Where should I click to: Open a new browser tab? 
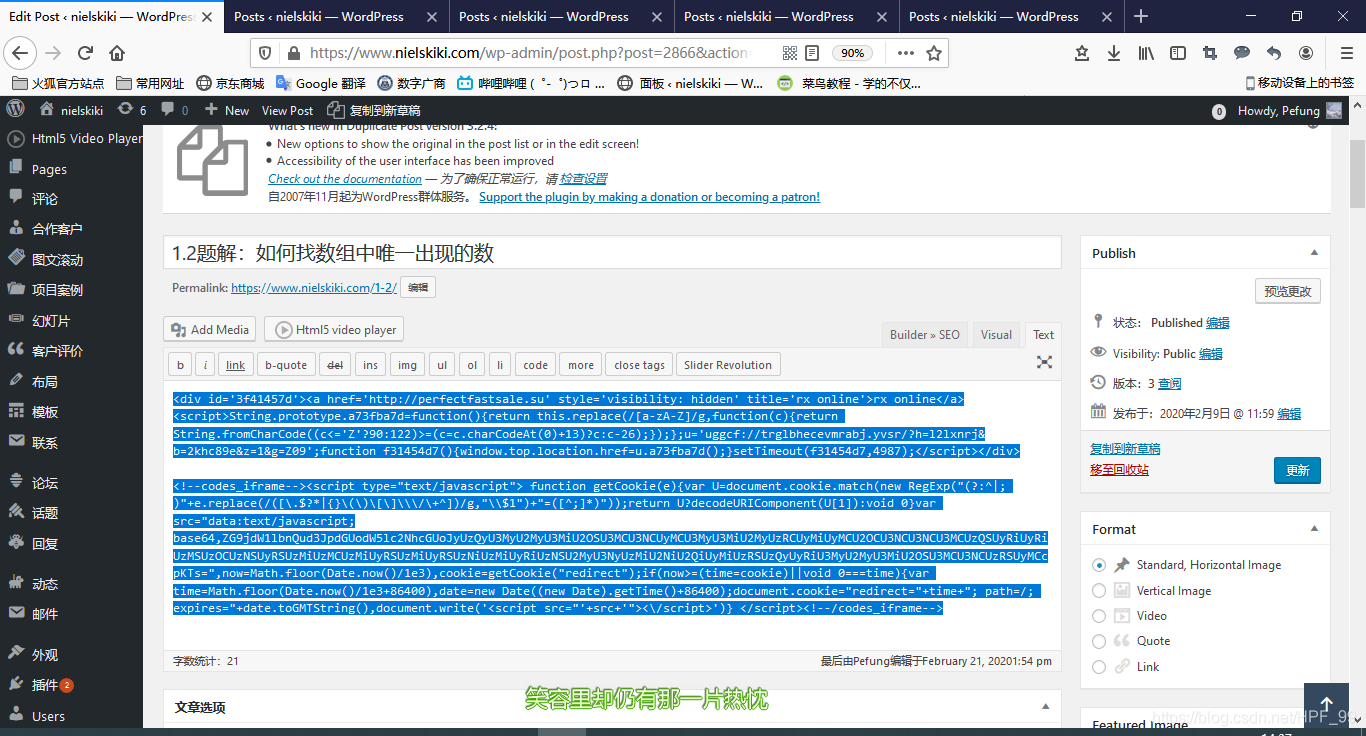tap(1141, 16)
